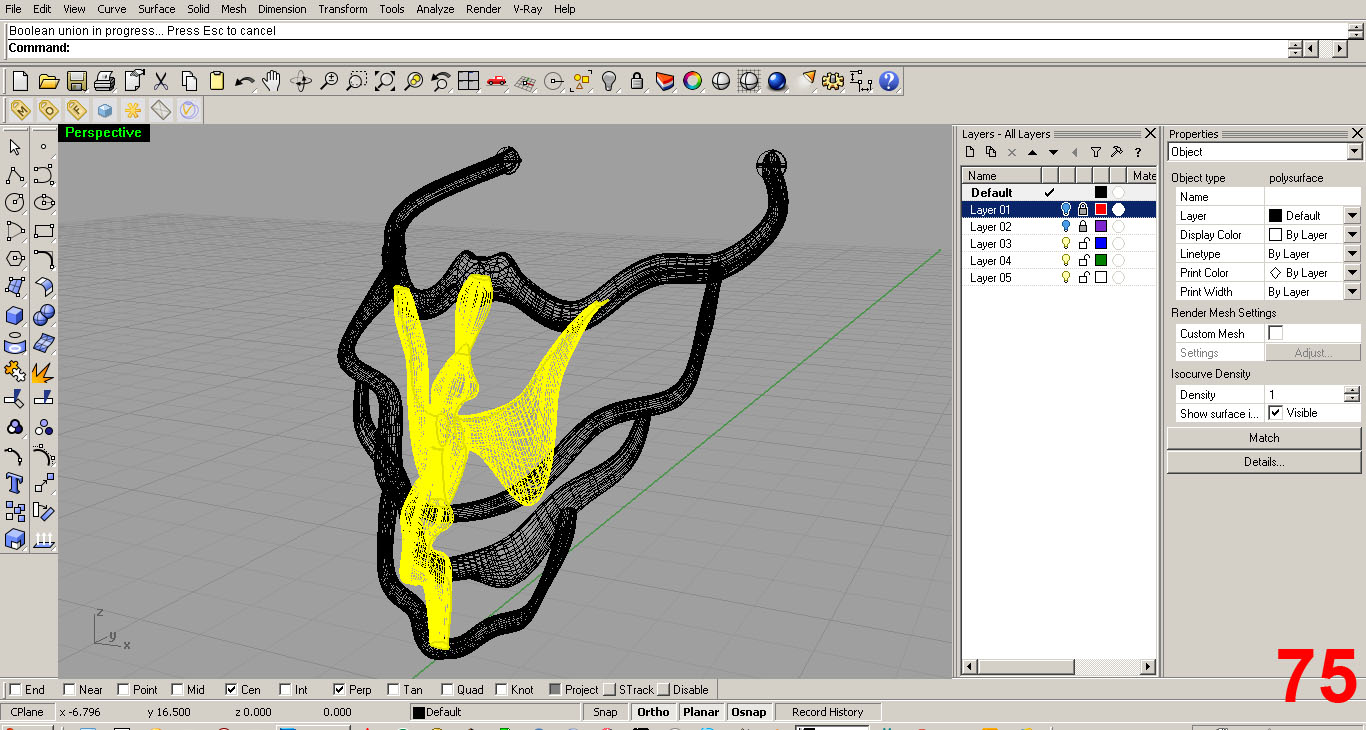
Task: Uncheck the Perp osnap checkbox
Action: pos(339,689)
